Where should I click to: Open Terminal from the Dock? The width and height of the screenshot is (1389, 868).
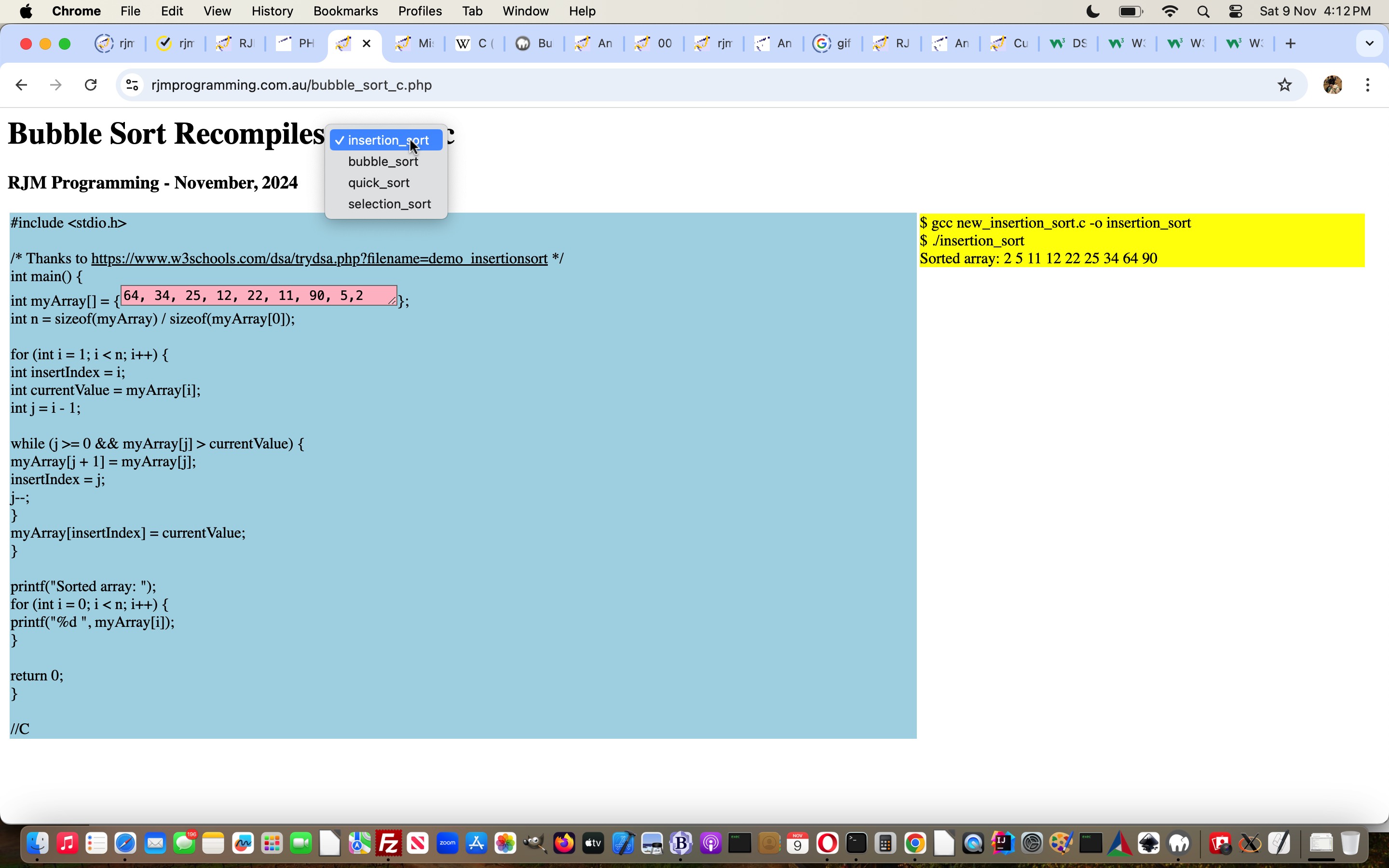click(857, 843)
